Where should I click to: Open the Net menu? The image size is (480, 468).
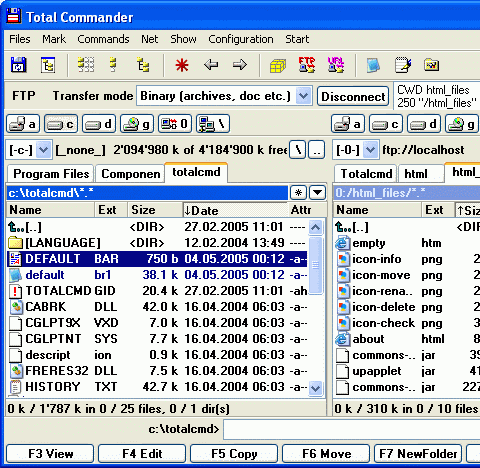(x=150, y=39)
